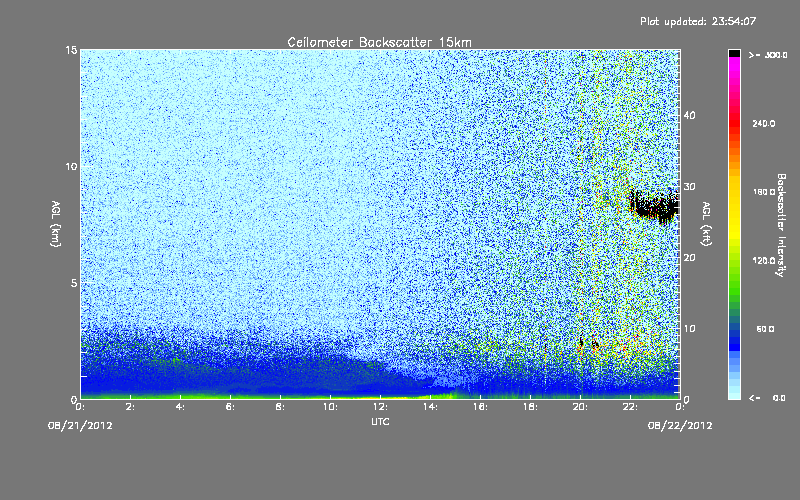Image resolution: width=800 pixels, height=500 pixels.
Task: Click the "40" tick on the kft axis
Action: click(689, 115)
